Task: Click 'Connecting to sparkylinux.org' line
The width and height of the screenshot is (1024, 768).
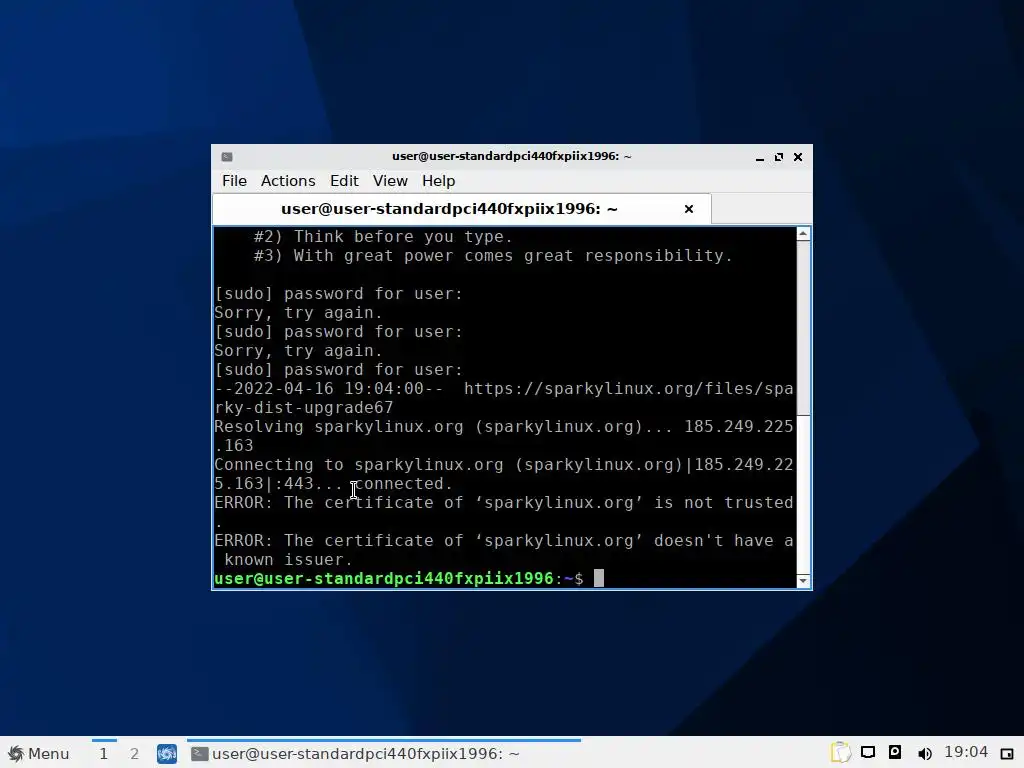Action: point(504,465)
